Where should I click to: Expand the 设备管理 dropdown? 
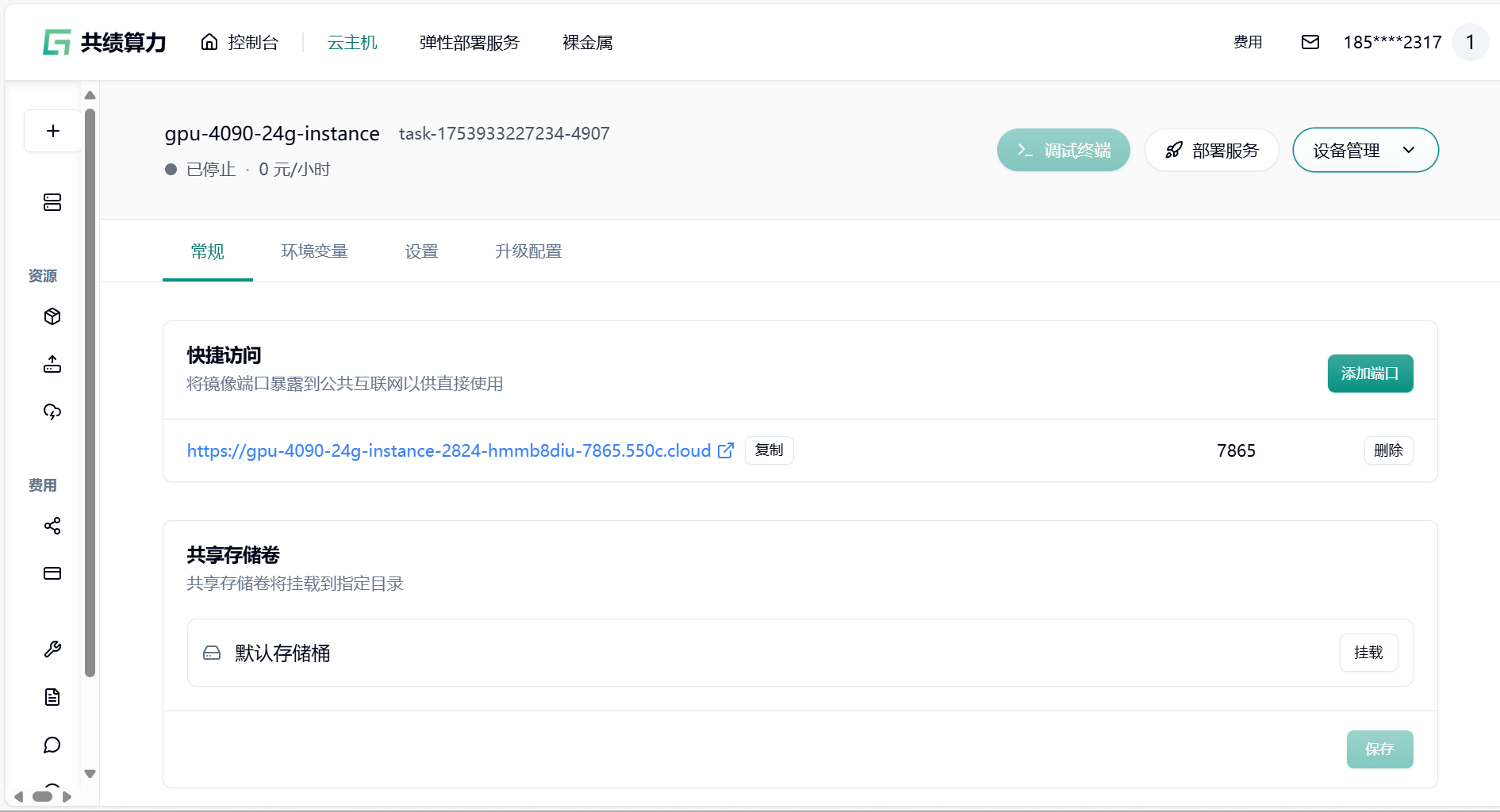click(1365, 150)
